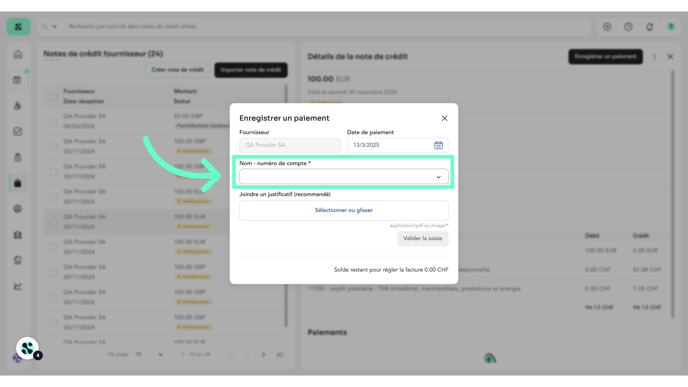
Task: Open the money bag icon in sidebar
Action: tap(18, 158)
